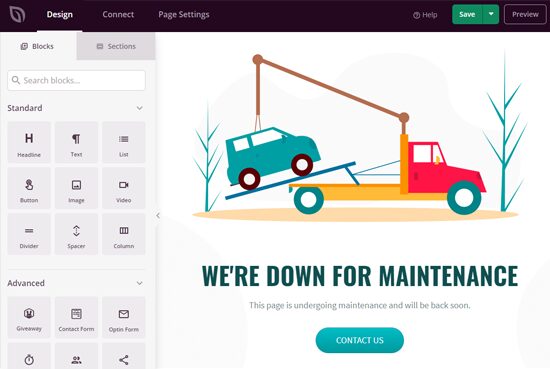Insert an Image block

click(x=76, y=188)
